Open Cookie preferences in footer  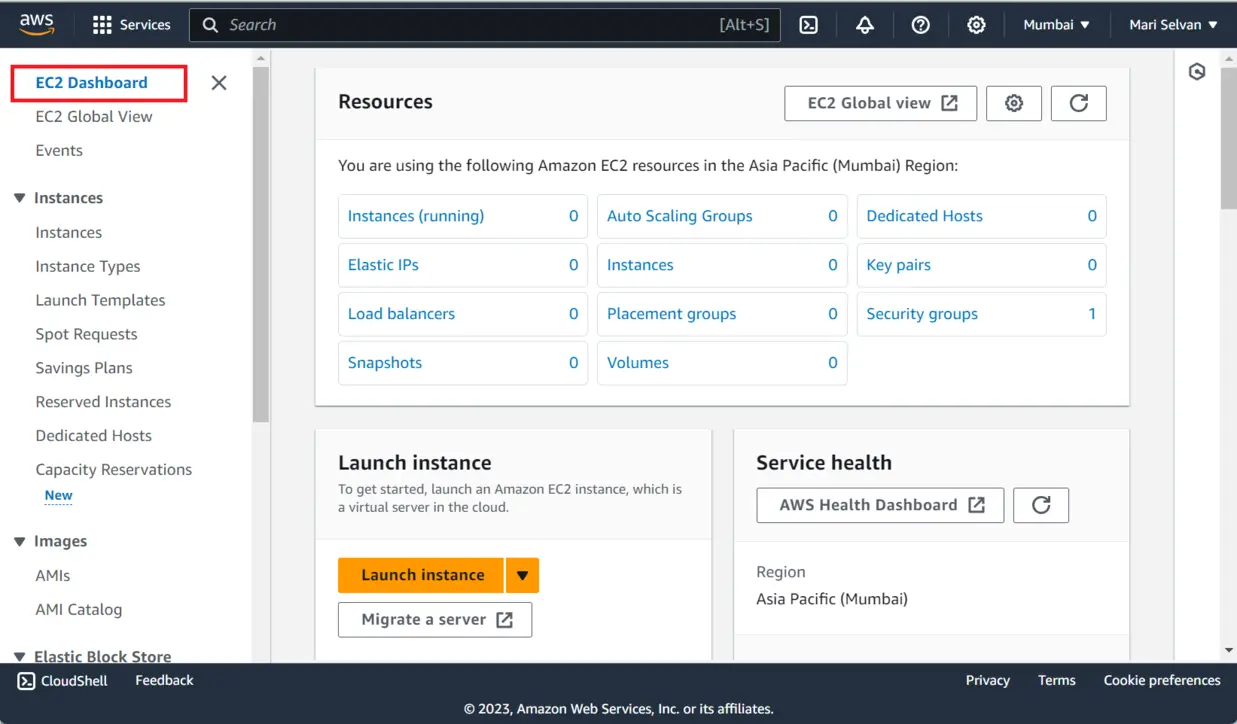click(1162, 680)
